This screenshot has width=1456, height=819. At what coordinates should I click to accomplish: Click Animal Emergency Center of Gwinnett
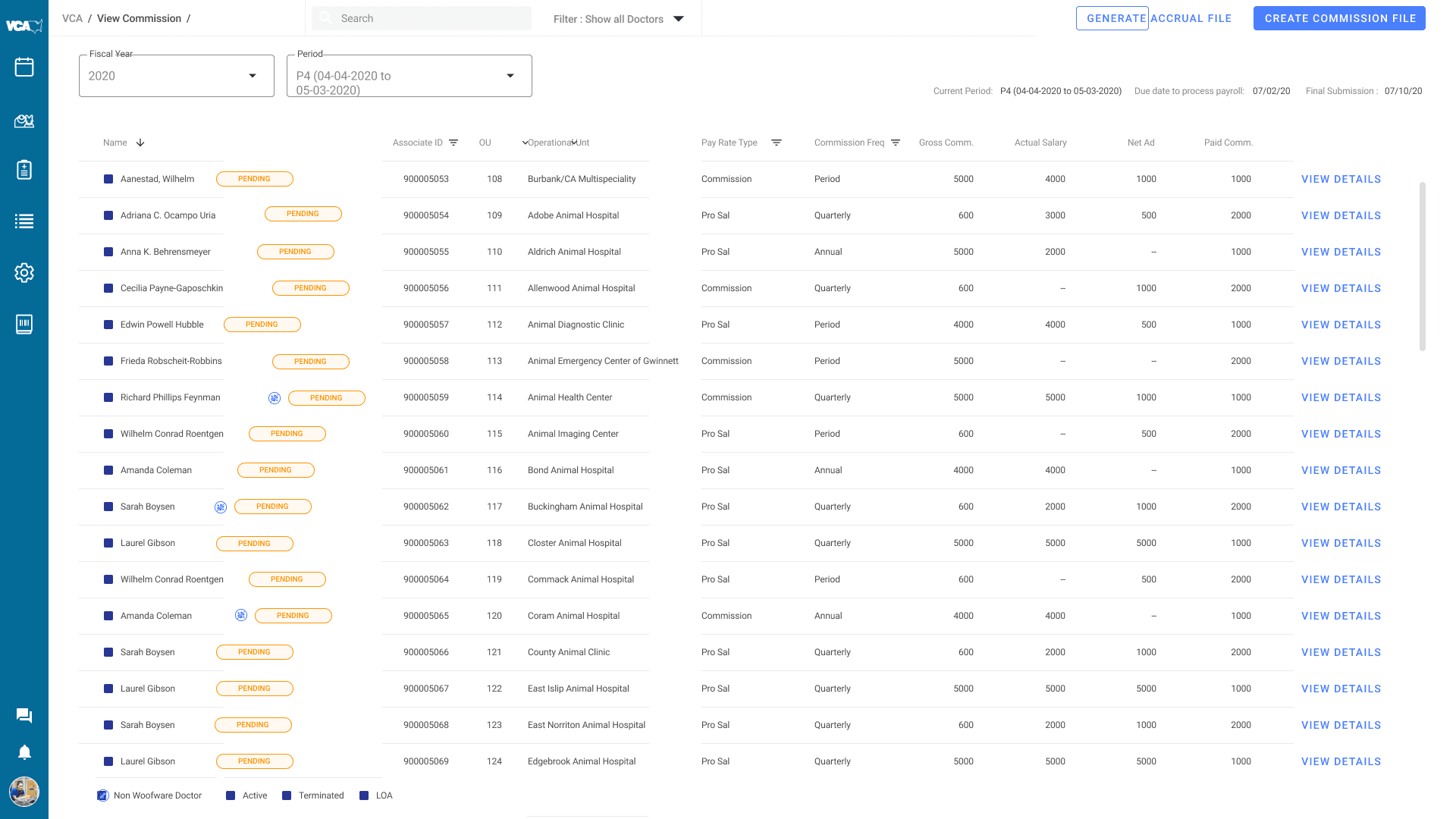[603, 361]
